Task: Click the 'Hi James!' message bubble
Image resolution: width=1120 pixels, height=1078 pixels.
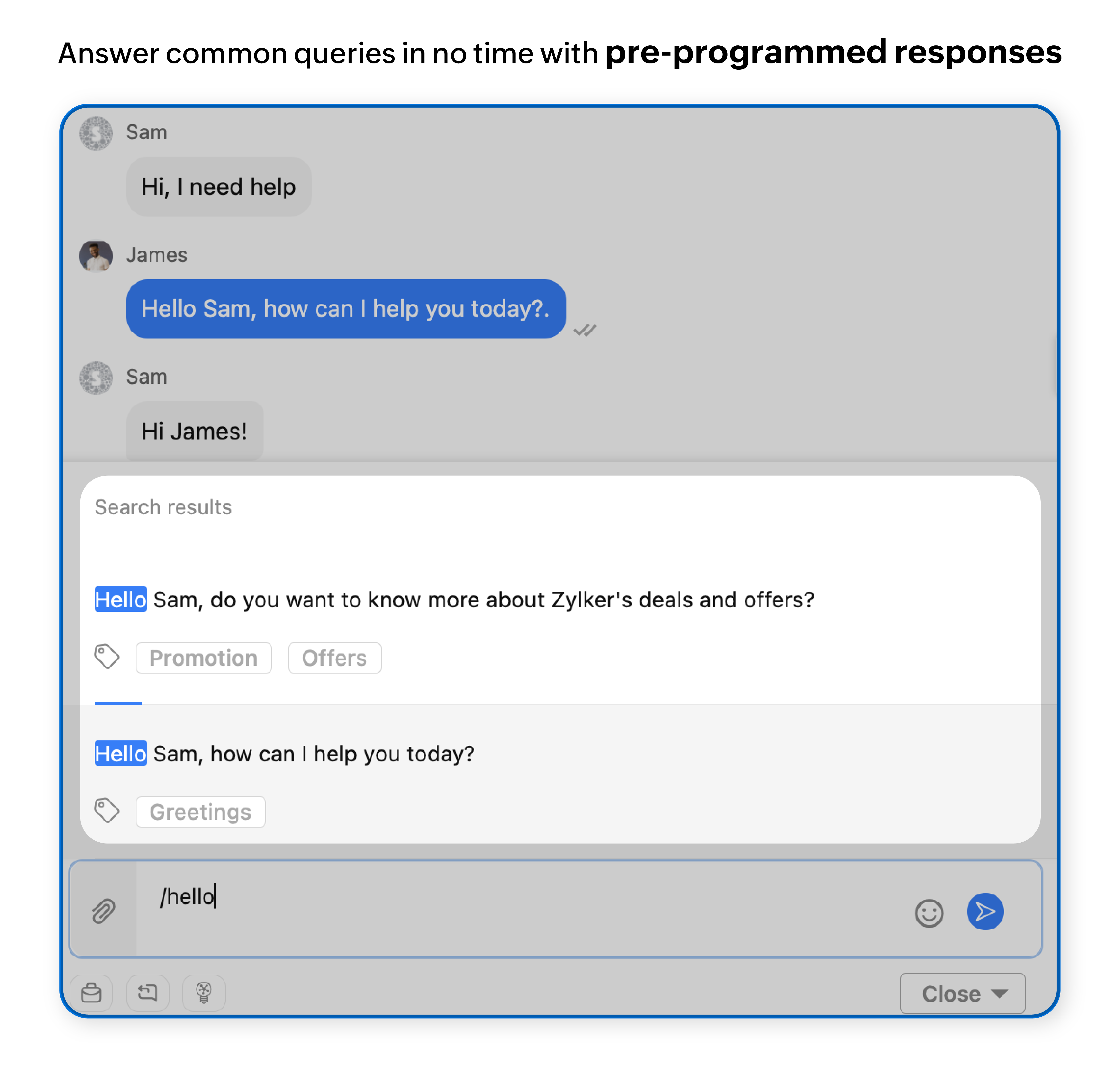Action: [194, 431]
